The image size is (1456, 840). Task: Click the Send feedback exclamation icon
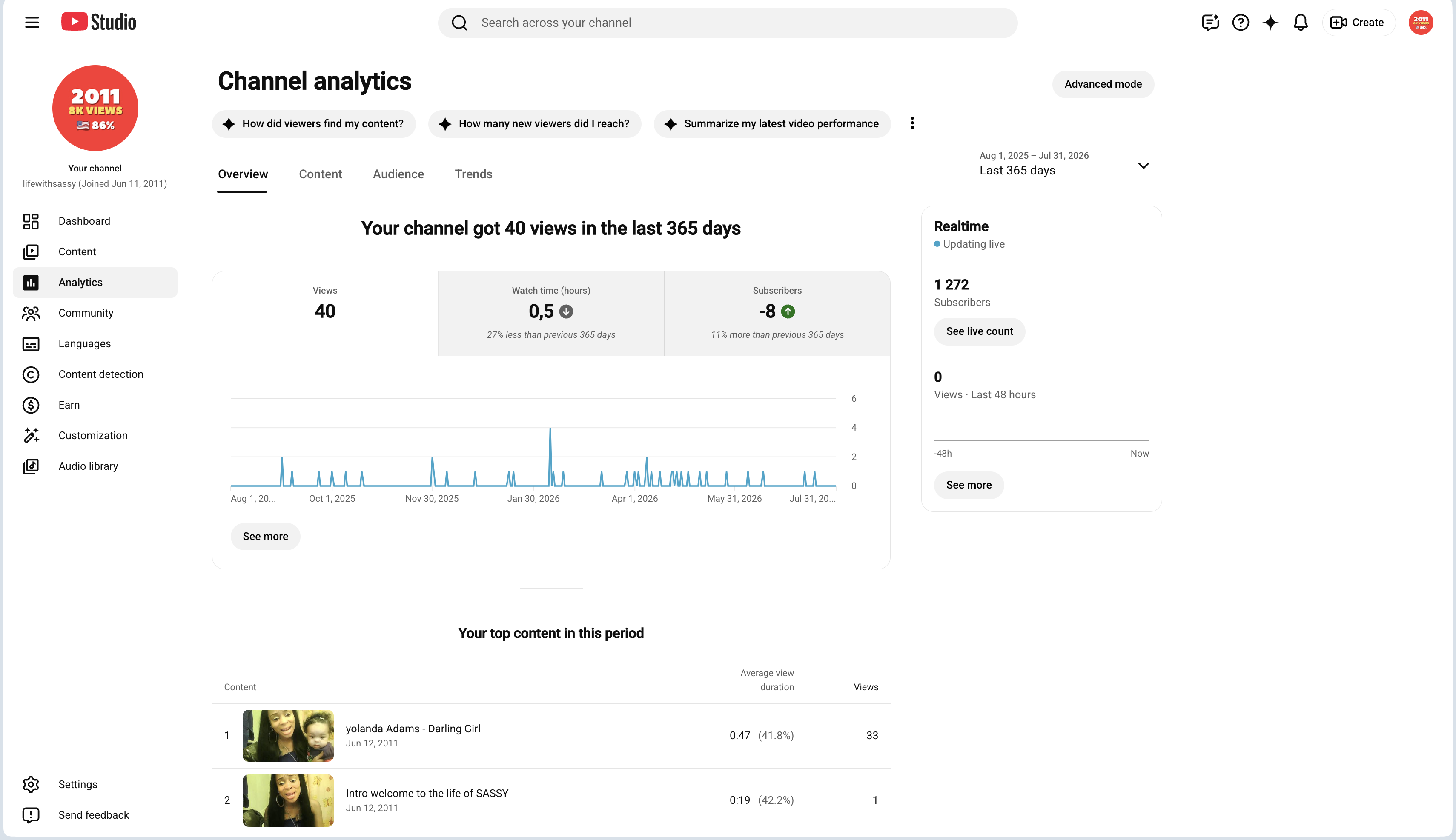pos(31,814)
